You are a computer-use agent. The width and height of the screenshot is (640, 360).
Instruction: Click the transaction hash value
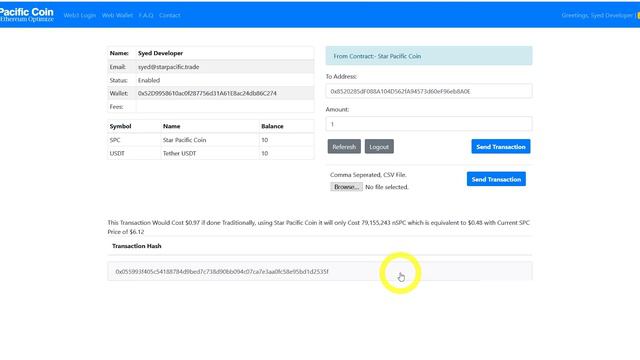tap(222, 271)
